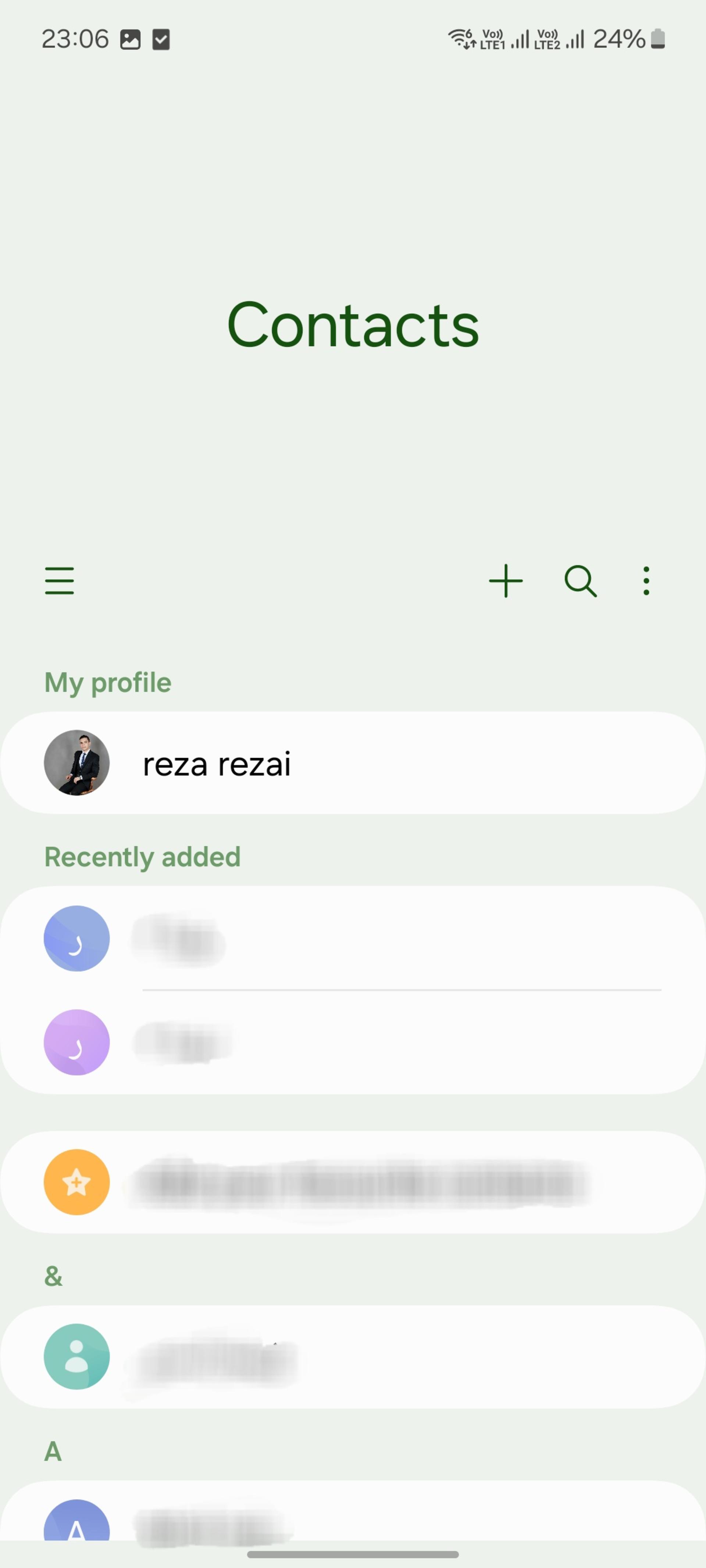Select the purple avatar recently added contact
Screen dimensions: 706x1568
(x=353, y=1042)
